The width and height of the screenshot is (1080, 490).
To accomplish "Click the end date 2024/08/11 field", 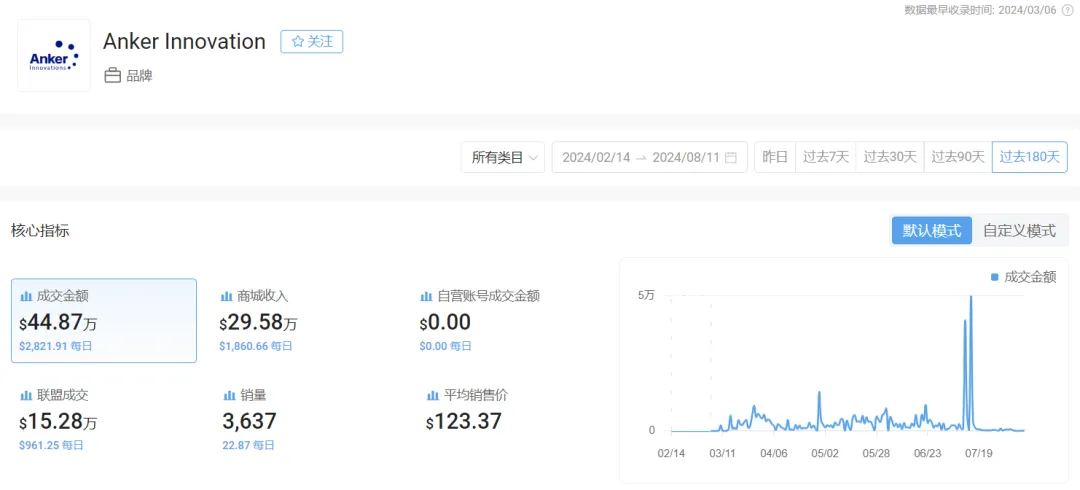I will pos(686,157).
